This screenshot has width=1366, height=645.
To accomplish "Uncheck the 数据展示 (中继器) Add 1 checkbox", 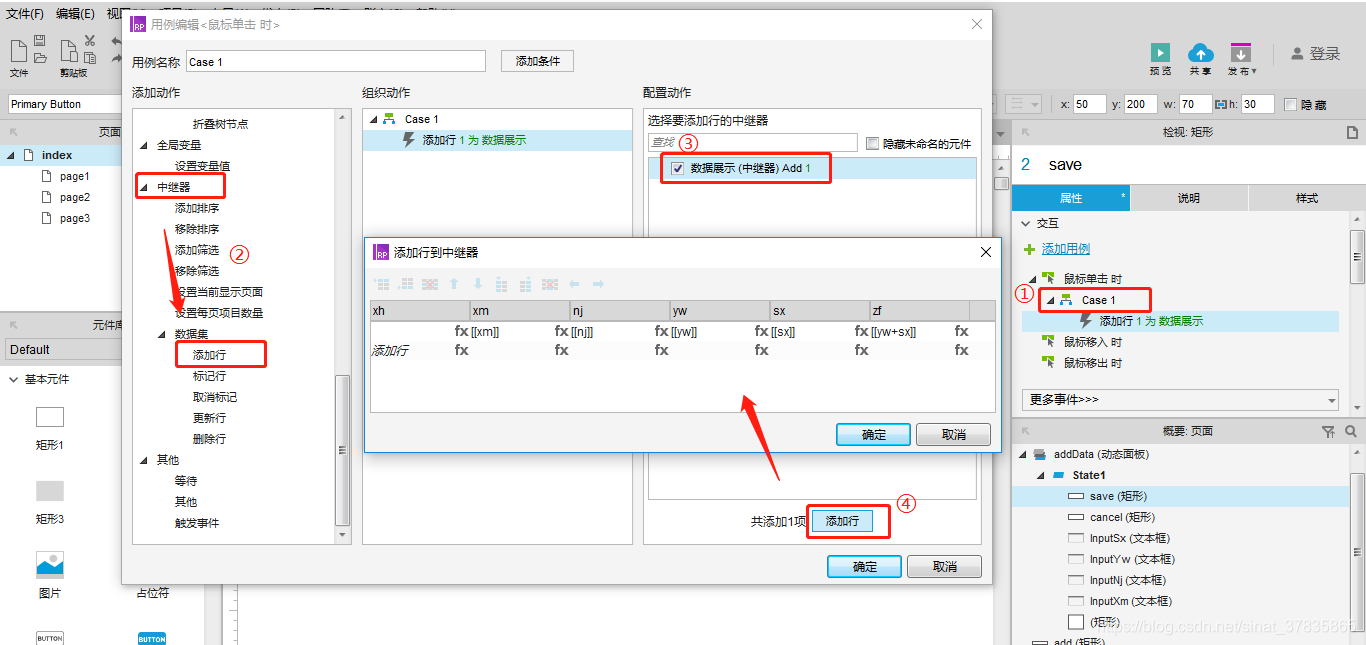I will 678,169.
